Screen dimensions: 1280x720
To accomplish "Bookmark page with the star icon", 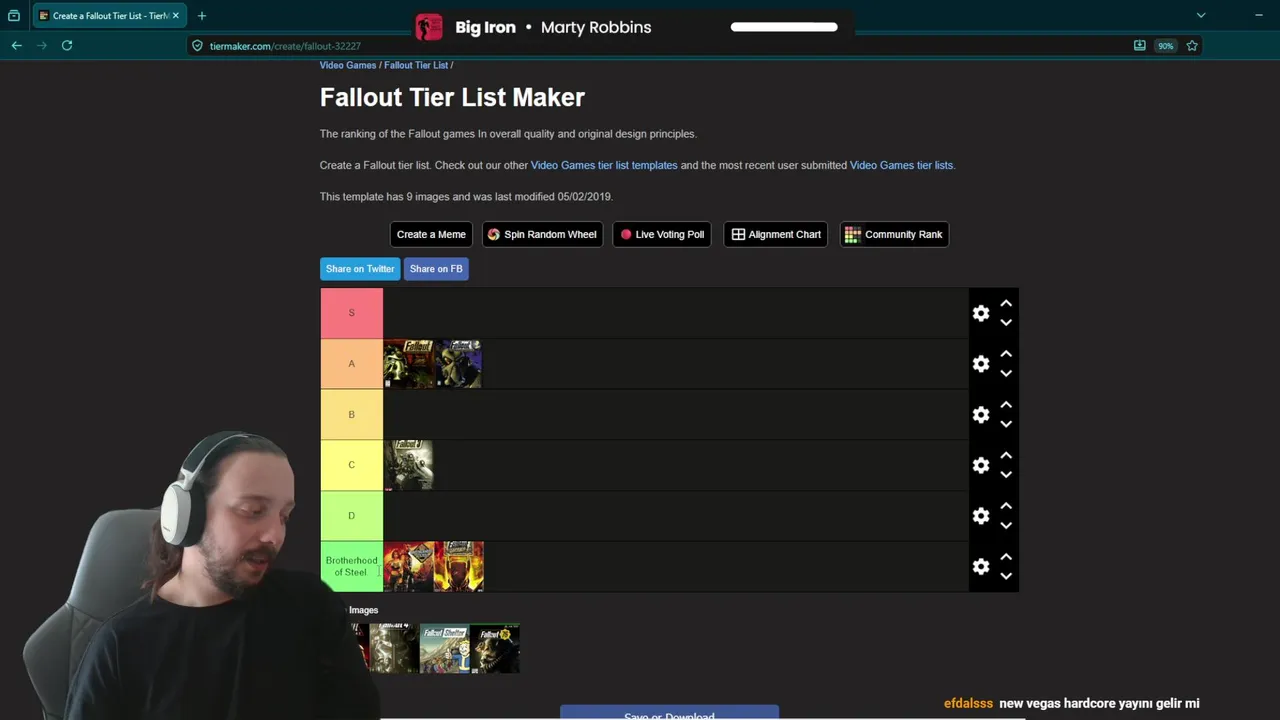I will click(1192, 46).
